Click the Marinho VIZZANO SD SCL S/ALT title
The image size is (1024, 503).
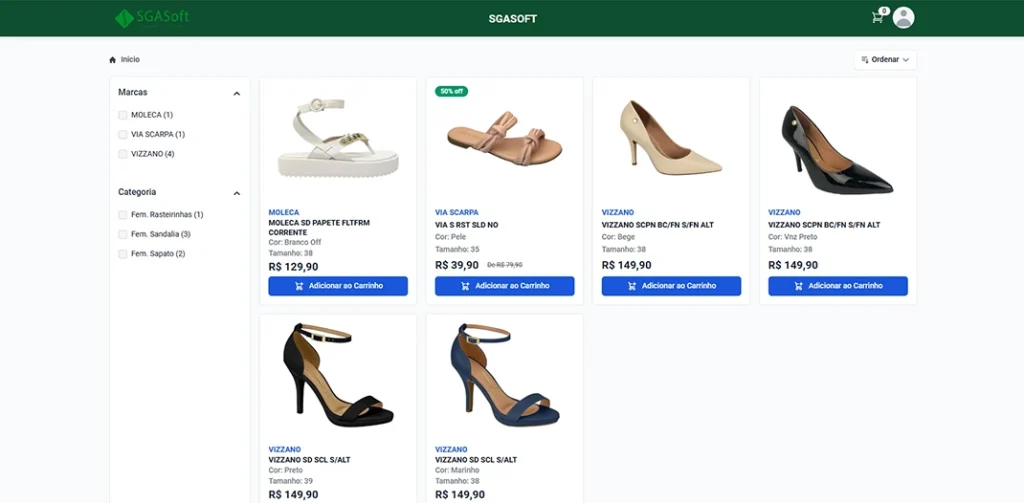click(x=476, y=460)
